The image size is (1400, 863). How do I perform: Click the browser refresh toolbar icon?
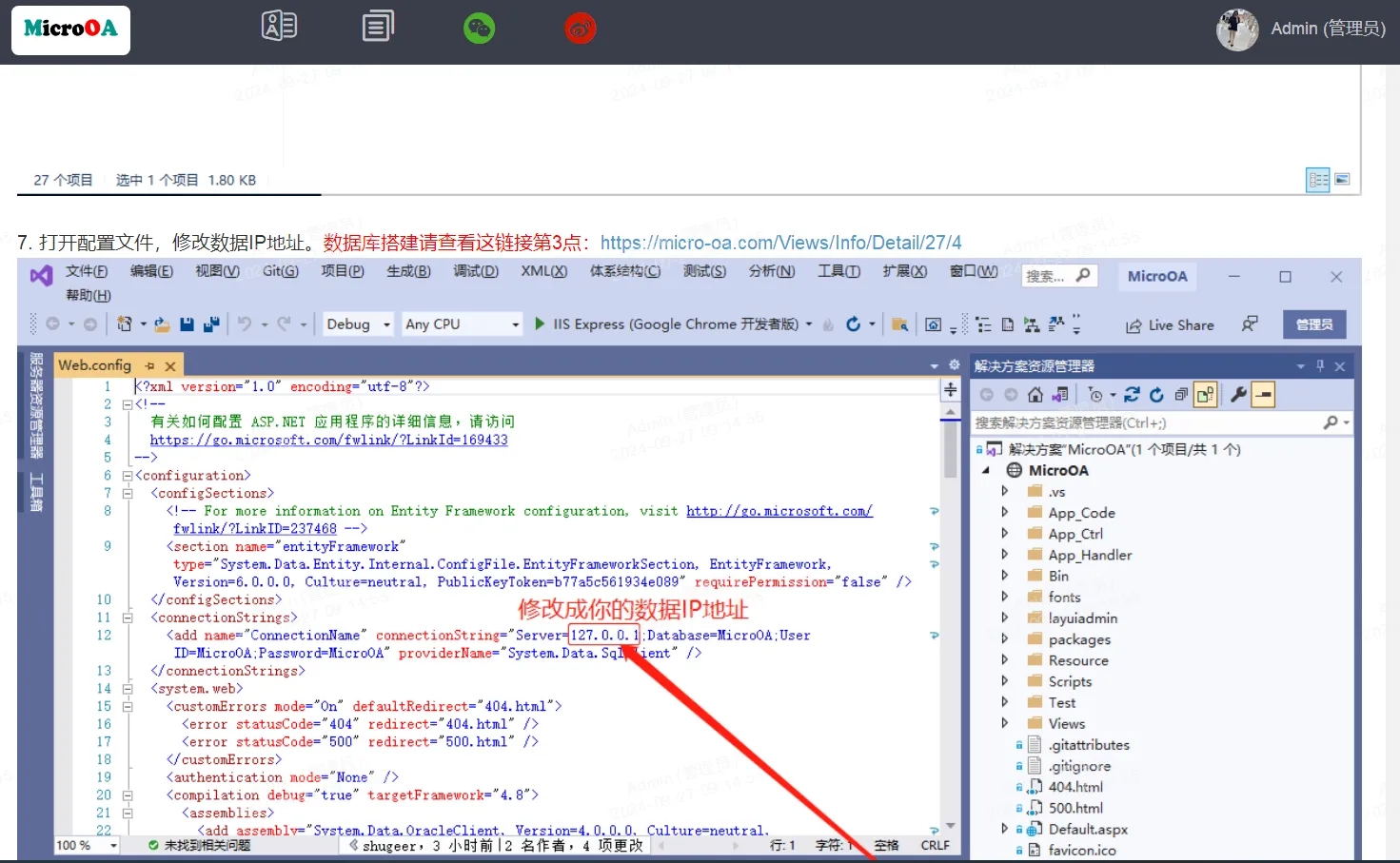coord(854,324)
